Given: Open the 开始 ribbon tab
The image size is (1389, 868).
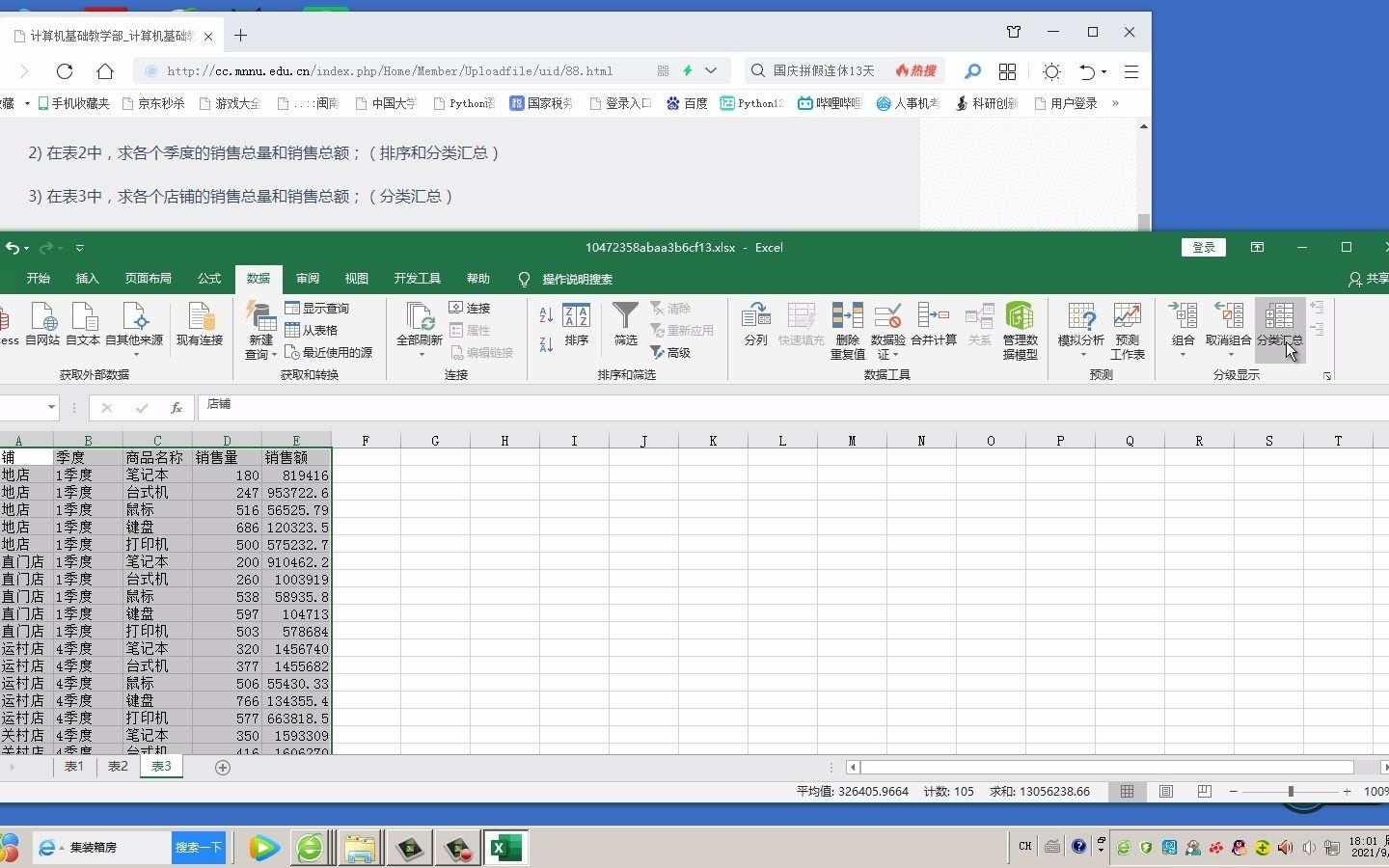Looking at the screenshot, I should 38,279.
